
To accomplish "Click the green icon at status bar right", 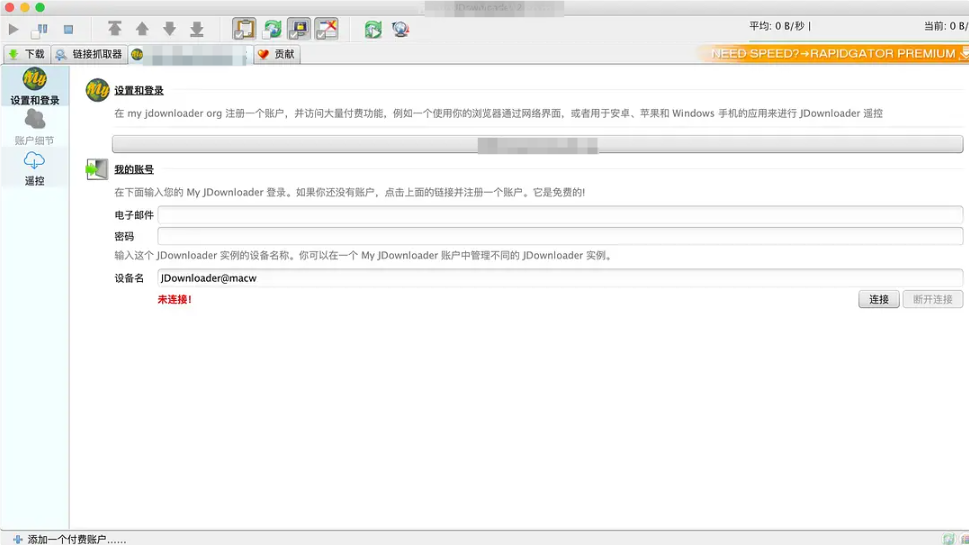I will coord(949,539).
